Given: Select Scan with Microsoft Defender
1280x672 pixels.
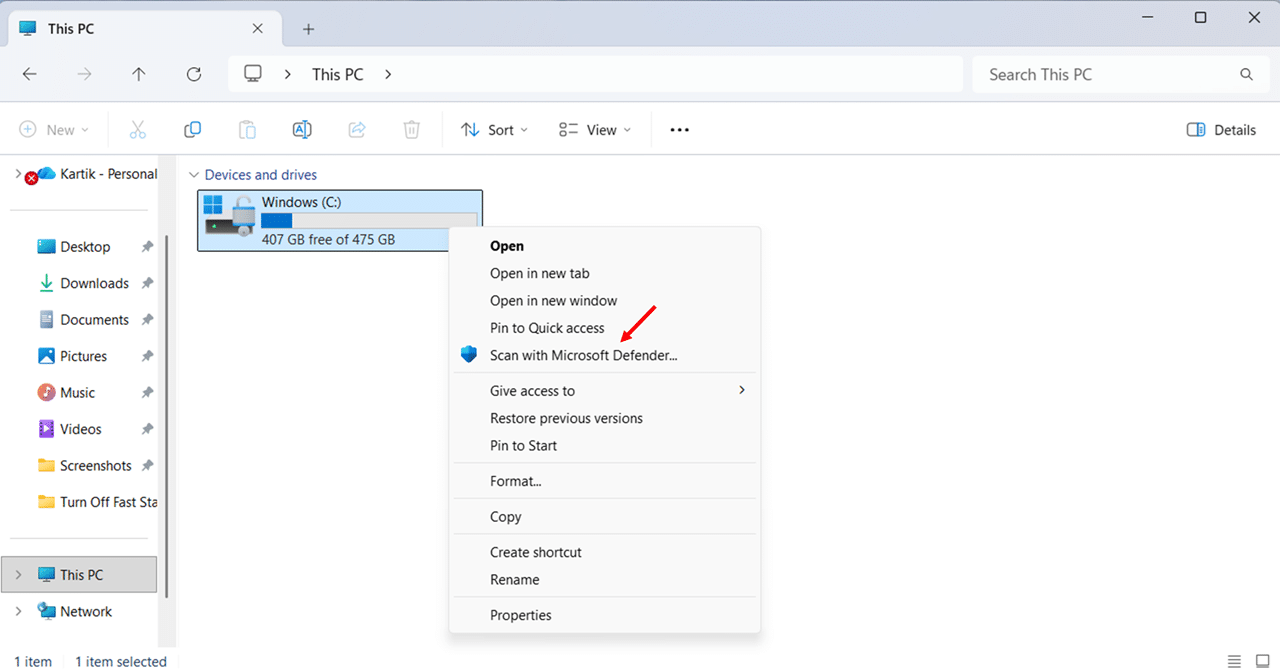Looking at the screenshot, I should [583, 355].
